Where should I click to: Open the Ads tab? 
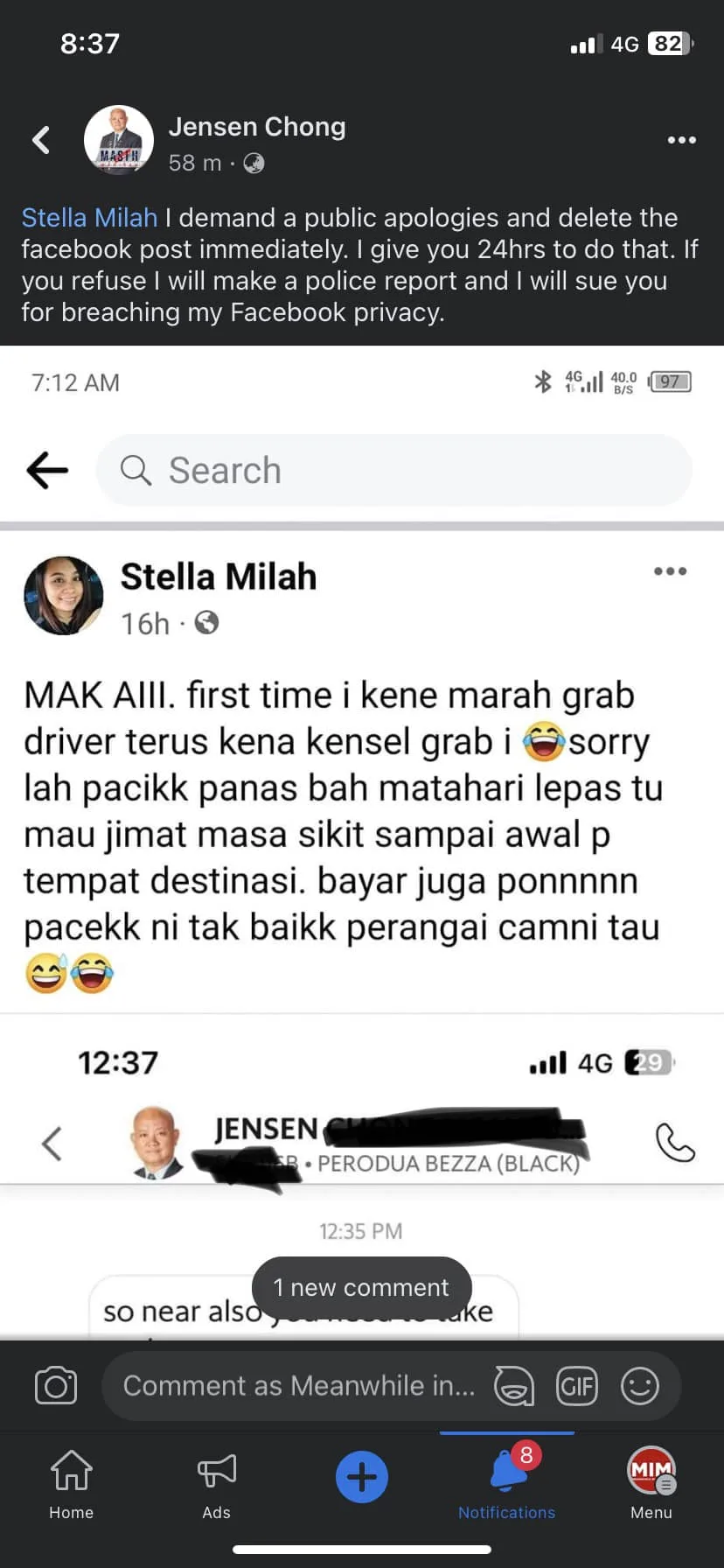(x=217, y=1485)
